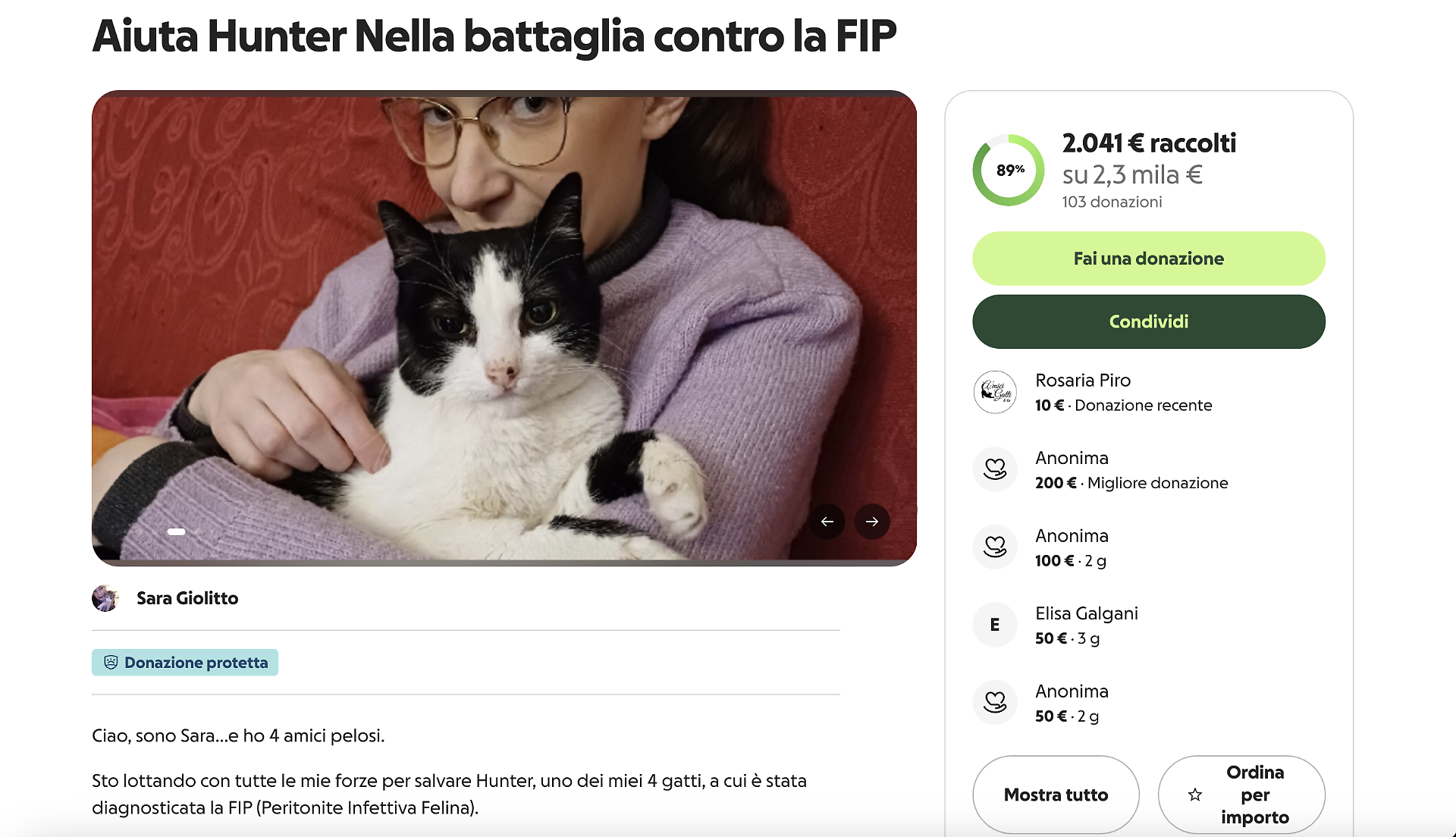Click the 50 € anonymous donor heart icon
The width and height of the screenshot is (1456, 837).
coord(995,703)
